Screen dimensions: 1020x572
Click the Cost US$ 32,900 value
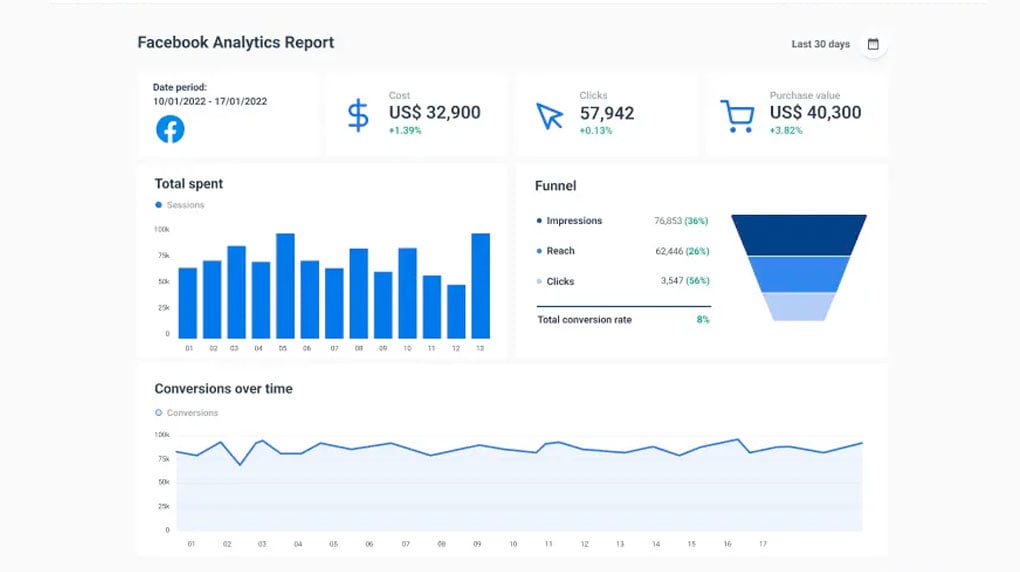(434, 113)
